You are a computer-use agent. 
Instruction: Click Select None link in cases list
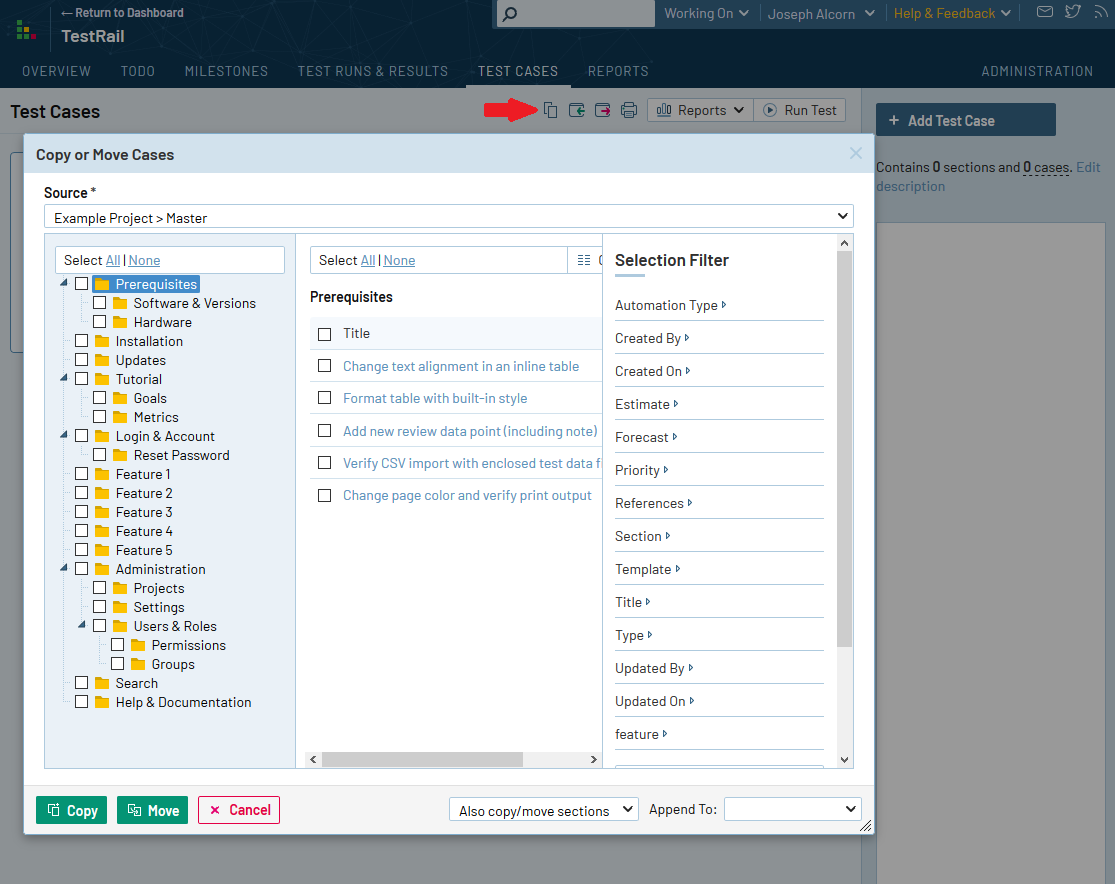tap(399, 260)
